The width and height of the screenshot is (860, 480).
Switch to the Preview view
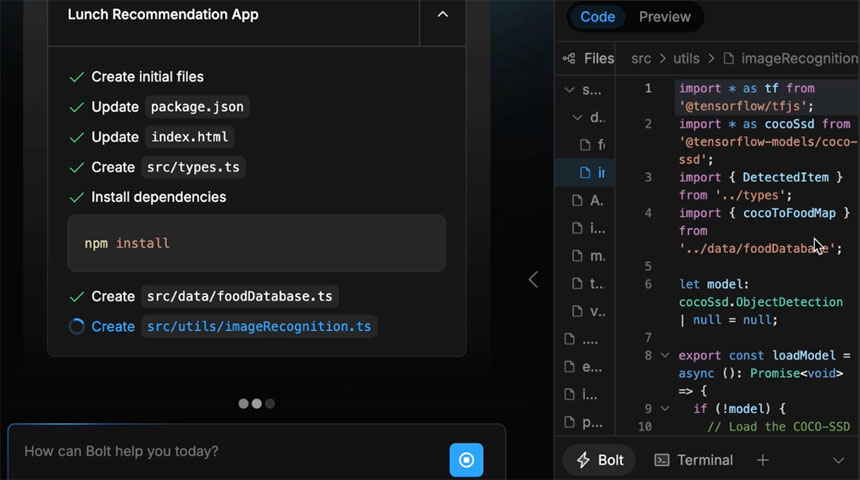tap(664, 17)
